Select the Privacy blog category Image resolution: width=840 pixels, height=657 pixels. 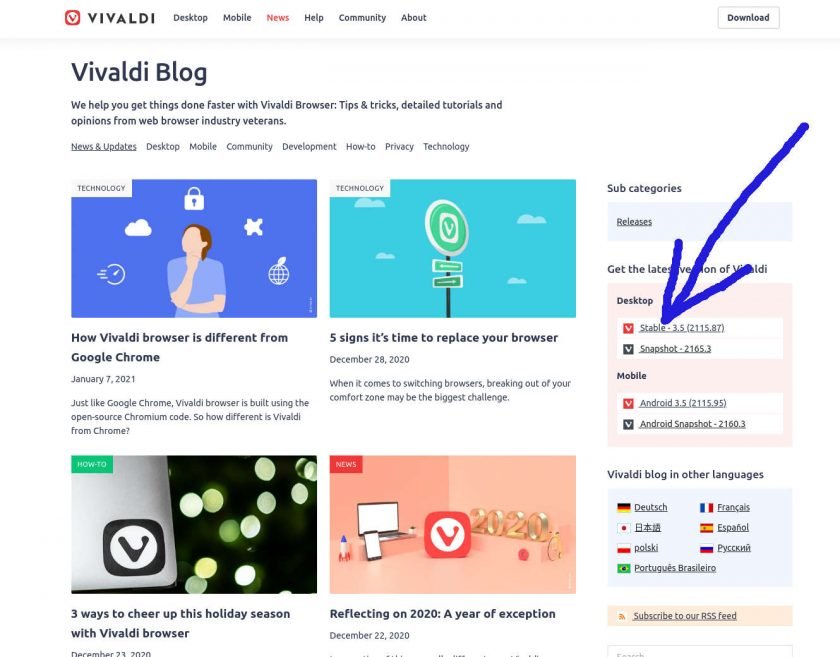(x=399, y=146)
